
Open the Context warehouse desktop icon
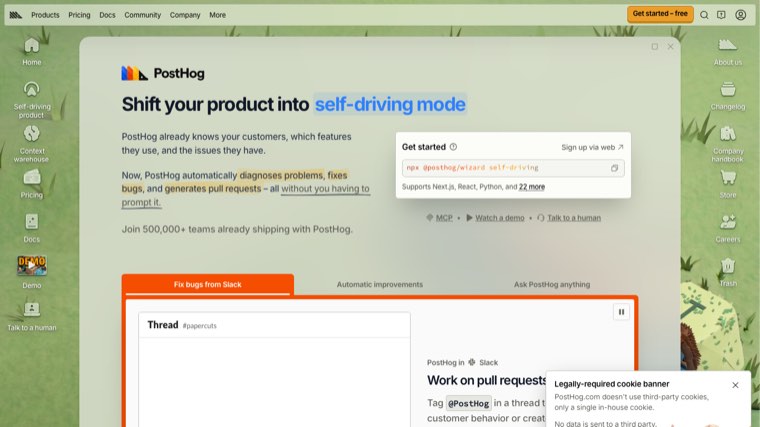click(x=32, y=143)
